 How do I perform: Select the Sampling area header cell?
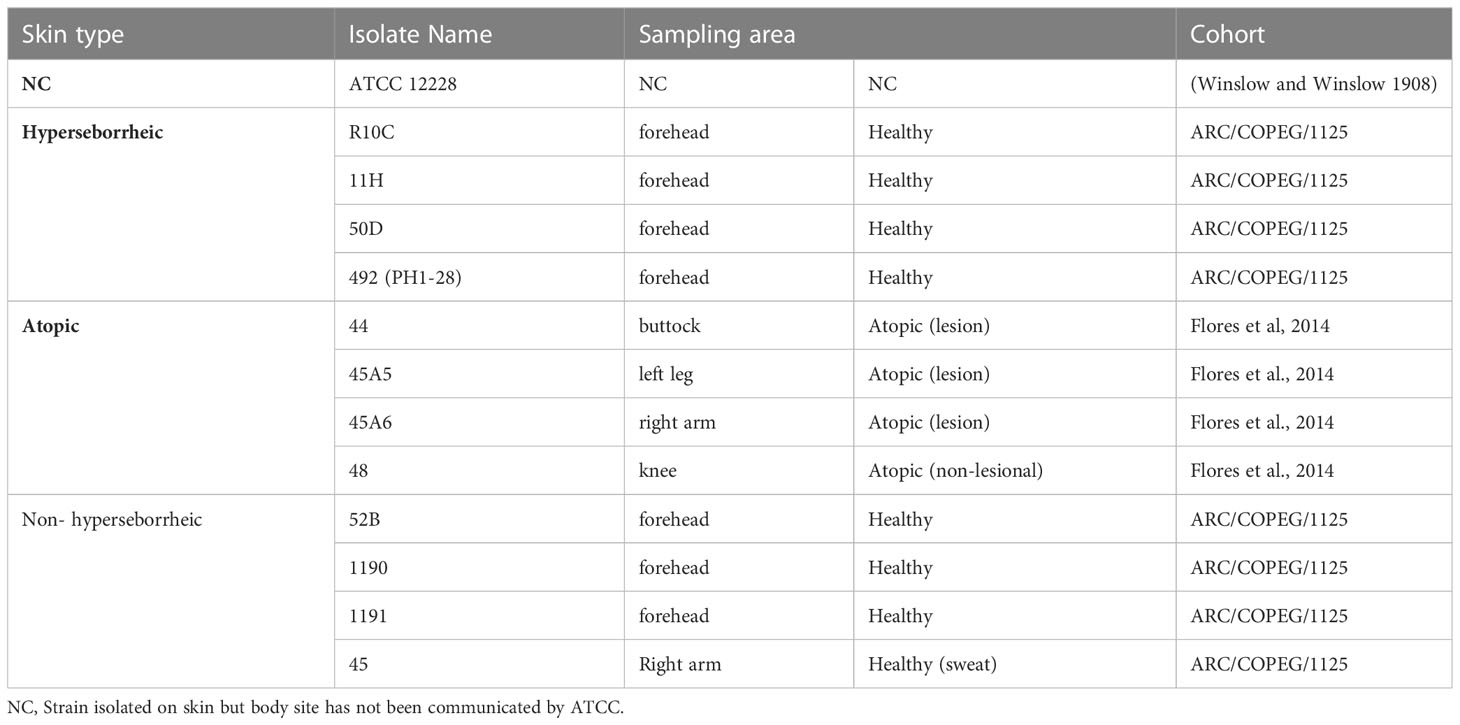[x=899, y=35]
